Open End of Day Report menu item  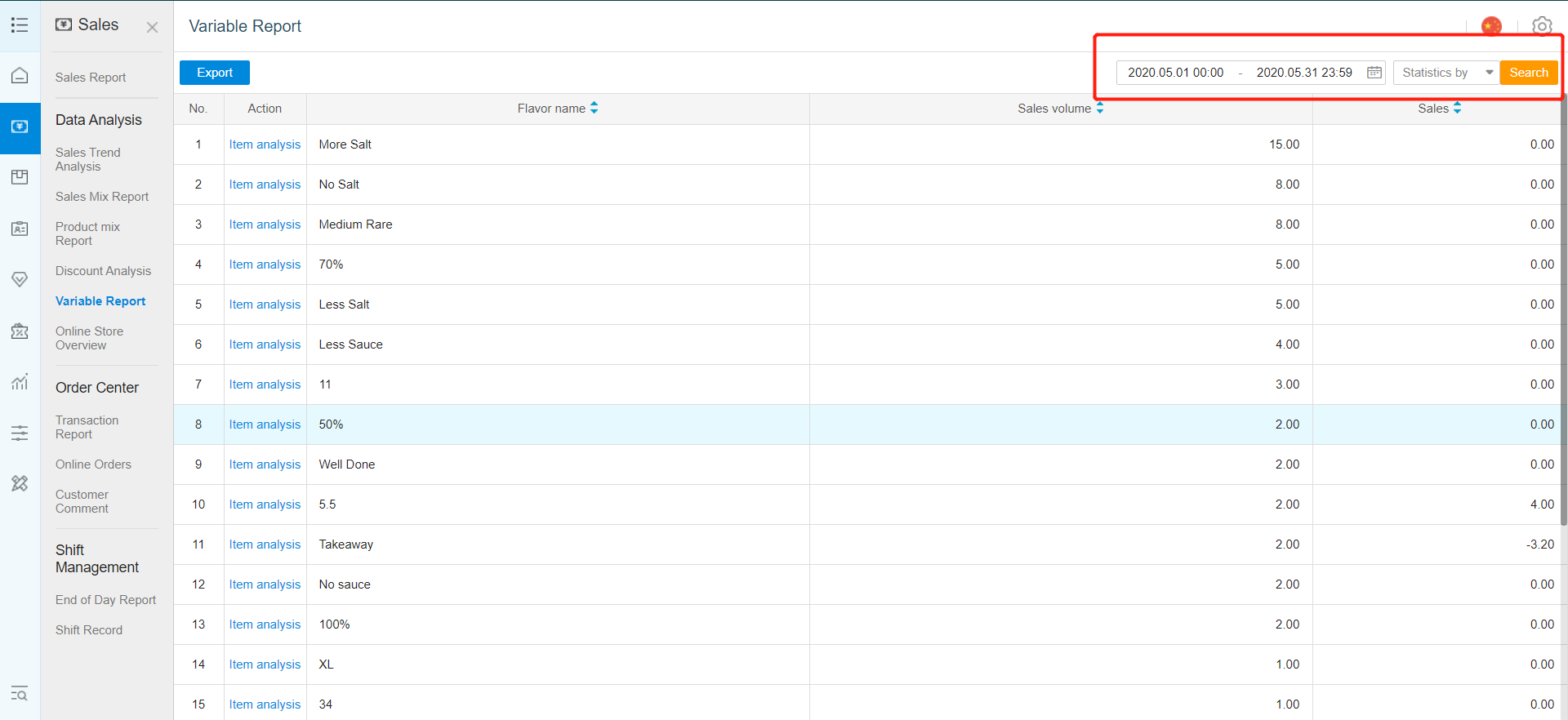106,600
